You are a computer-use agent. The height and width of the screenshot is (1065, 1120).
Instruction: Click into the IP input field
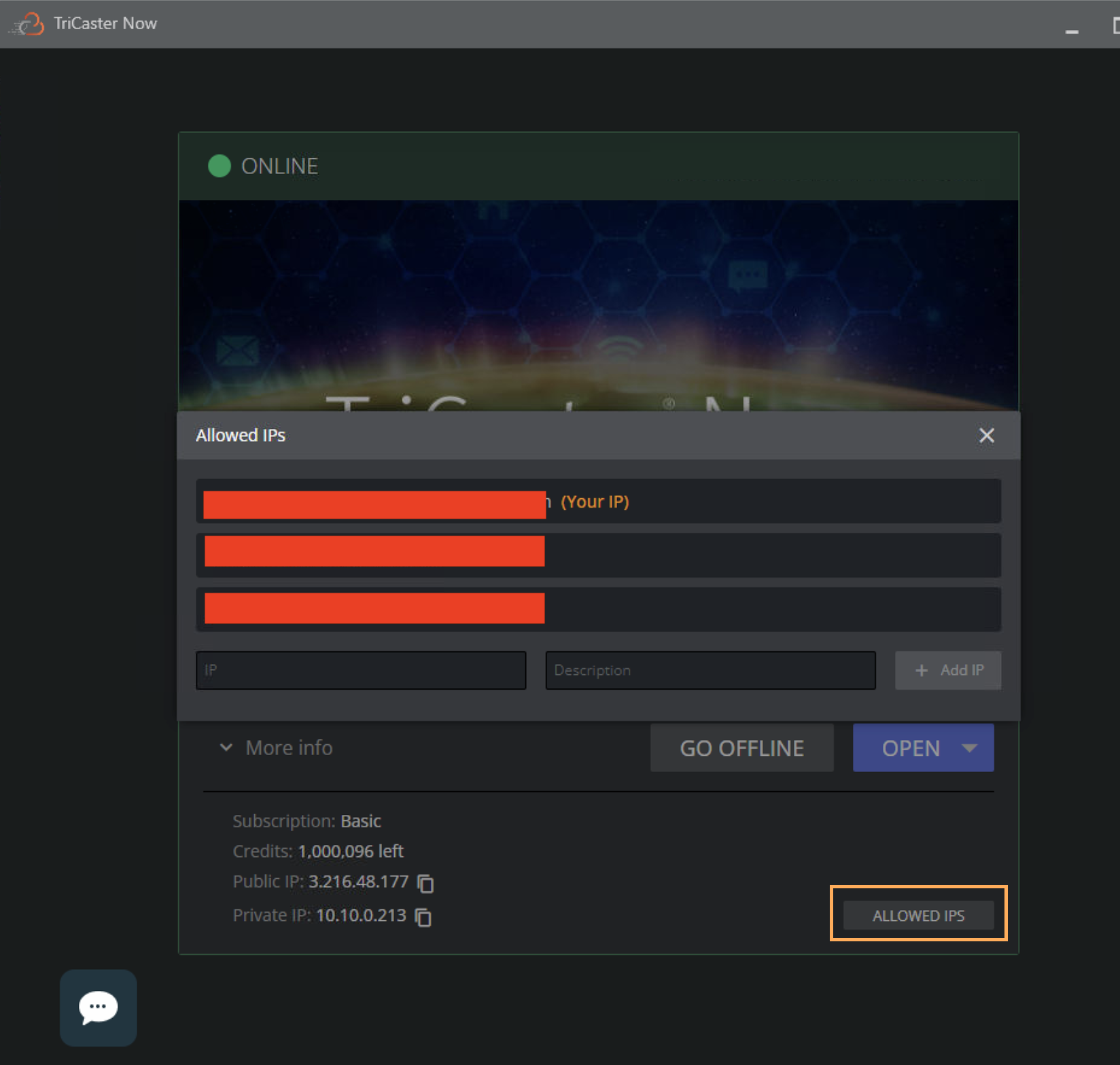361,670
